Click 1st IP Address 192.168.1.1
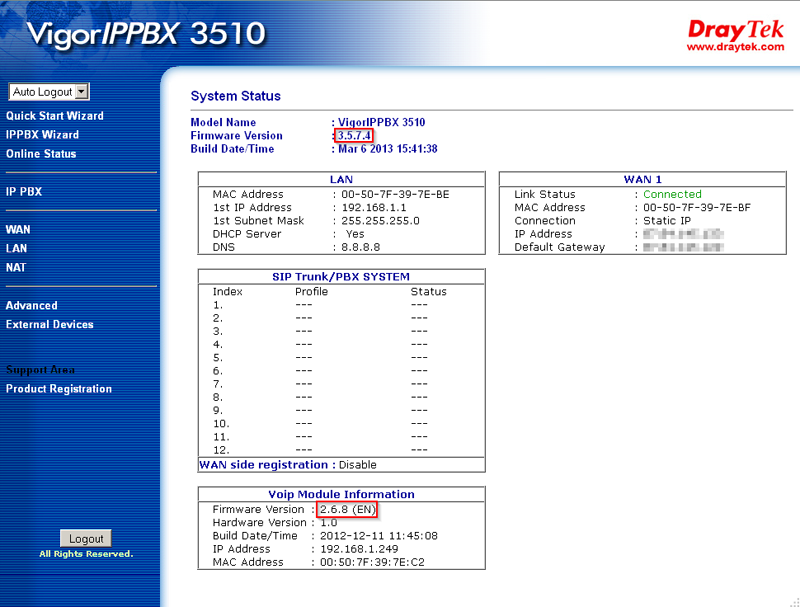This screenshot has width=800, height=607. tap(374, 208)
